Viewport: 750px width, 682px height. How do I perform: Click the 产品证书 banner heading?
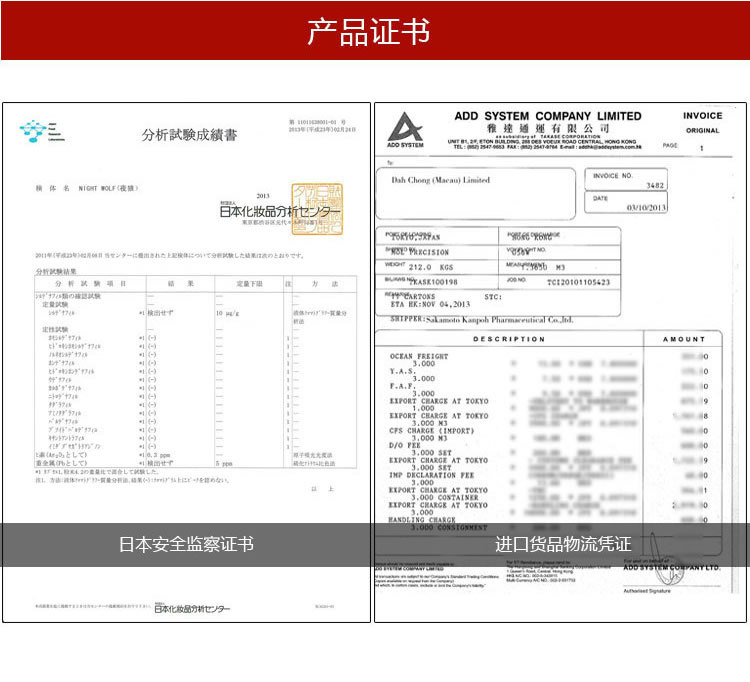(368, 32)
